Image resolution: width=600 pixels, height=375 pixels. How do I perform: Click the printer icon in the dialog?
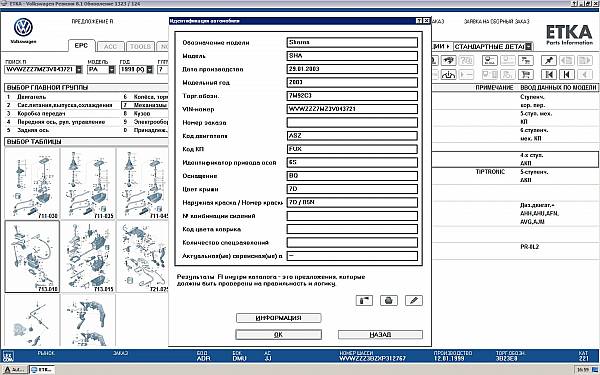coord(389,300)
